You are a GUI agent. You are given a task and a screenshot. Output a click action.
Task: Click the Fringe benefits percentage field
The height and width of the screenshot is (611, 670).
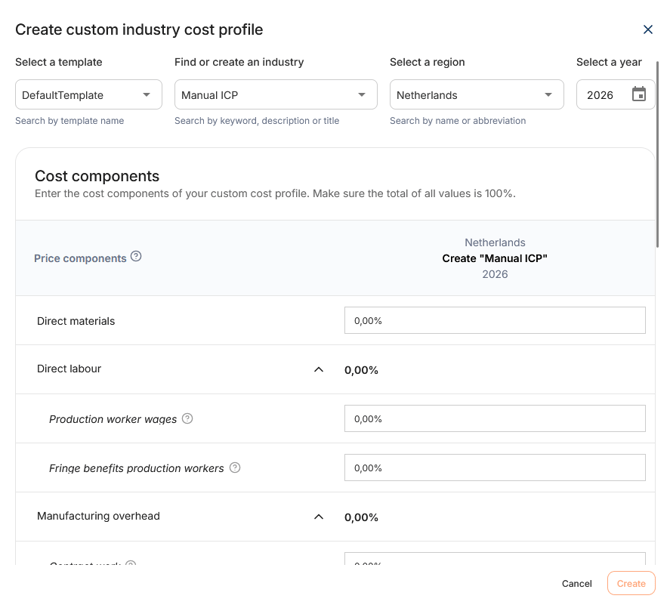495,467
